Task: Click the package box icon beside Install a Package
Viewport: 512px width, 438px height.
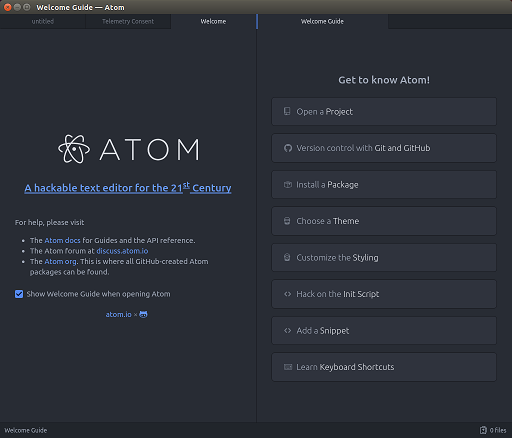Action: point(287,185)
